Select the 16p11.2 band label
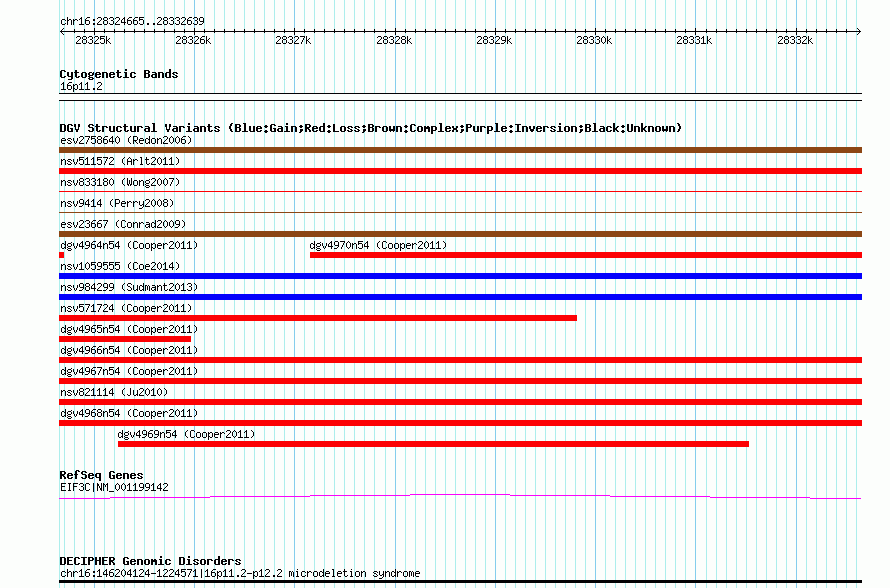Image resolution: width=890 pixels, height=588 pixels. tap(81, 86)
